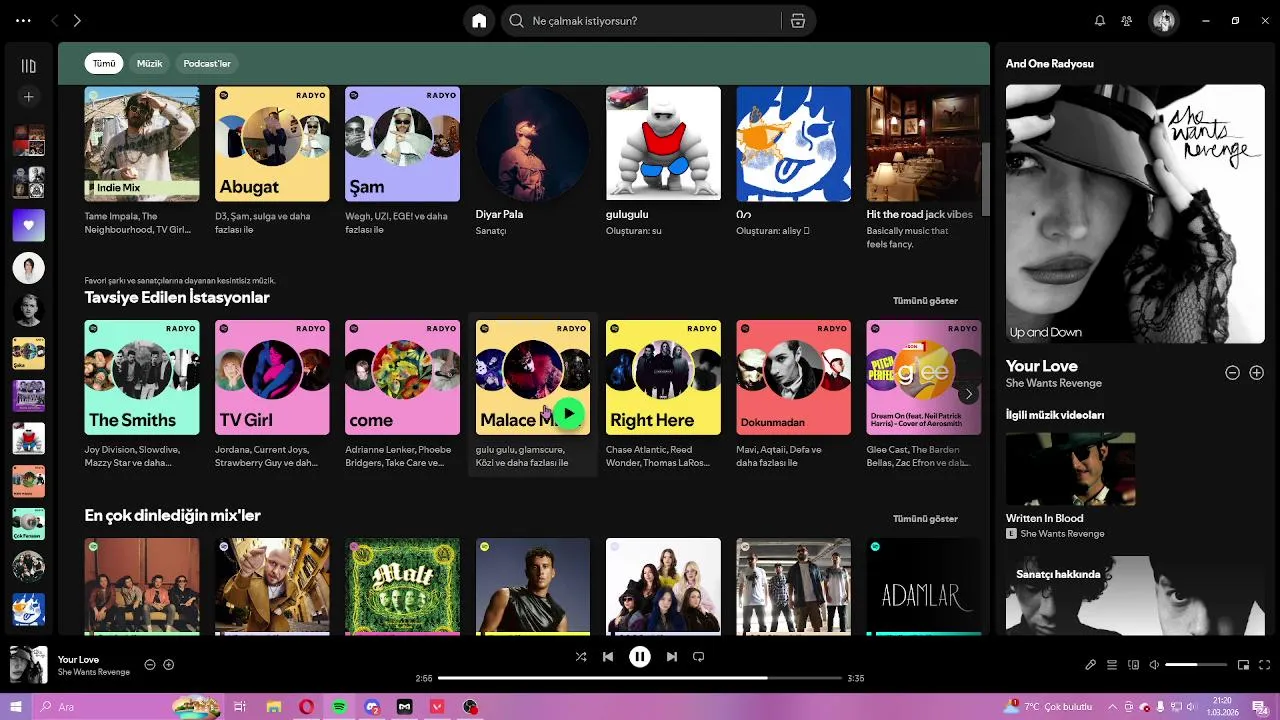The image size is (1280, 720).
Task: Toggle lyrics microphone icon in player bar
Action: pos(1091,665)
